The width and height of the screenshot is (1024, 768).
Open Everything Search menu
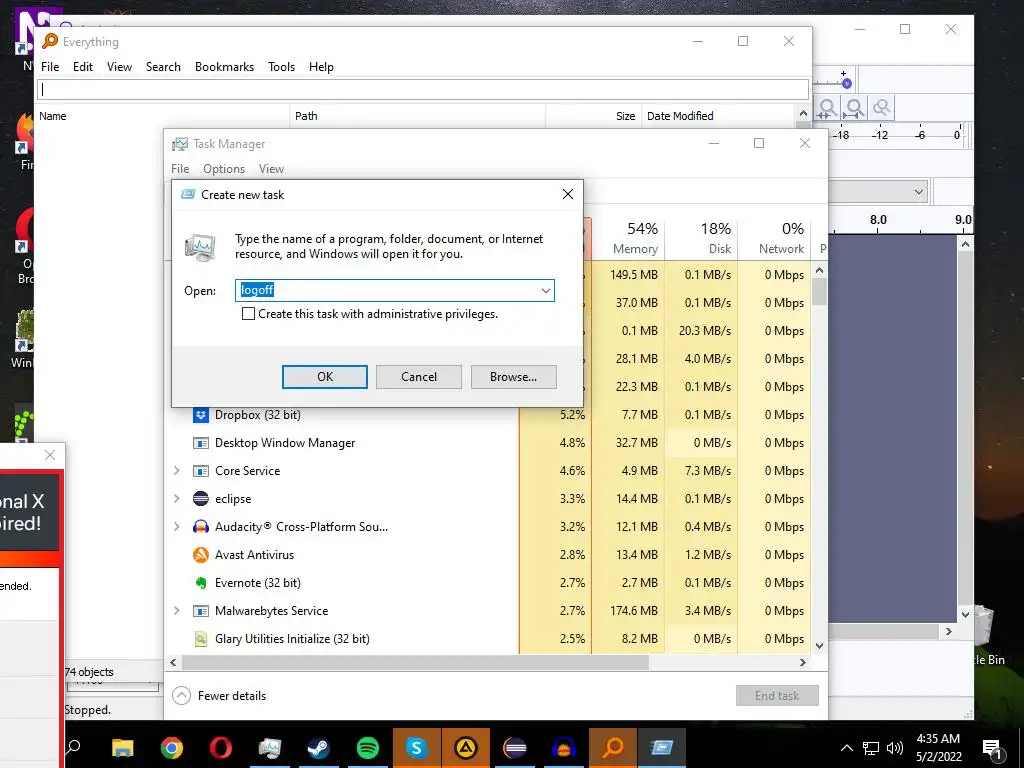(x=163, y=67)
